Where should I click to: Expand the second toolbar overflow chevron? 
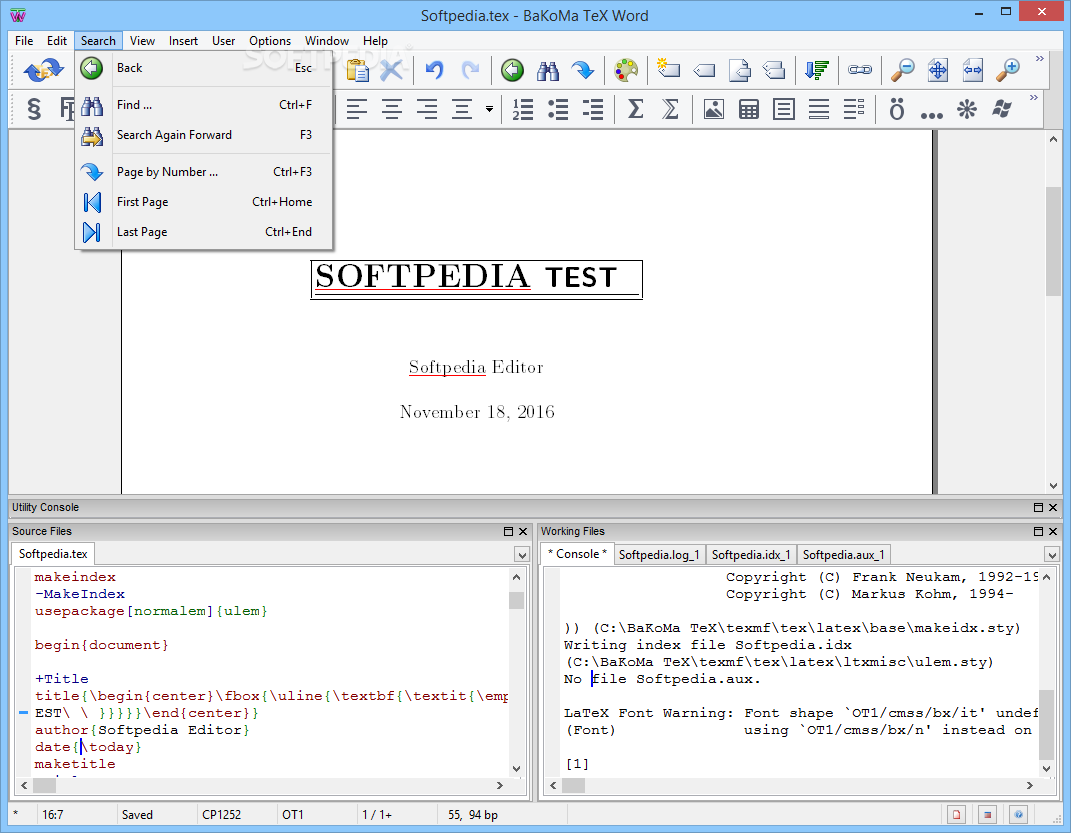pyautogui.click(x=1033, y=98)
